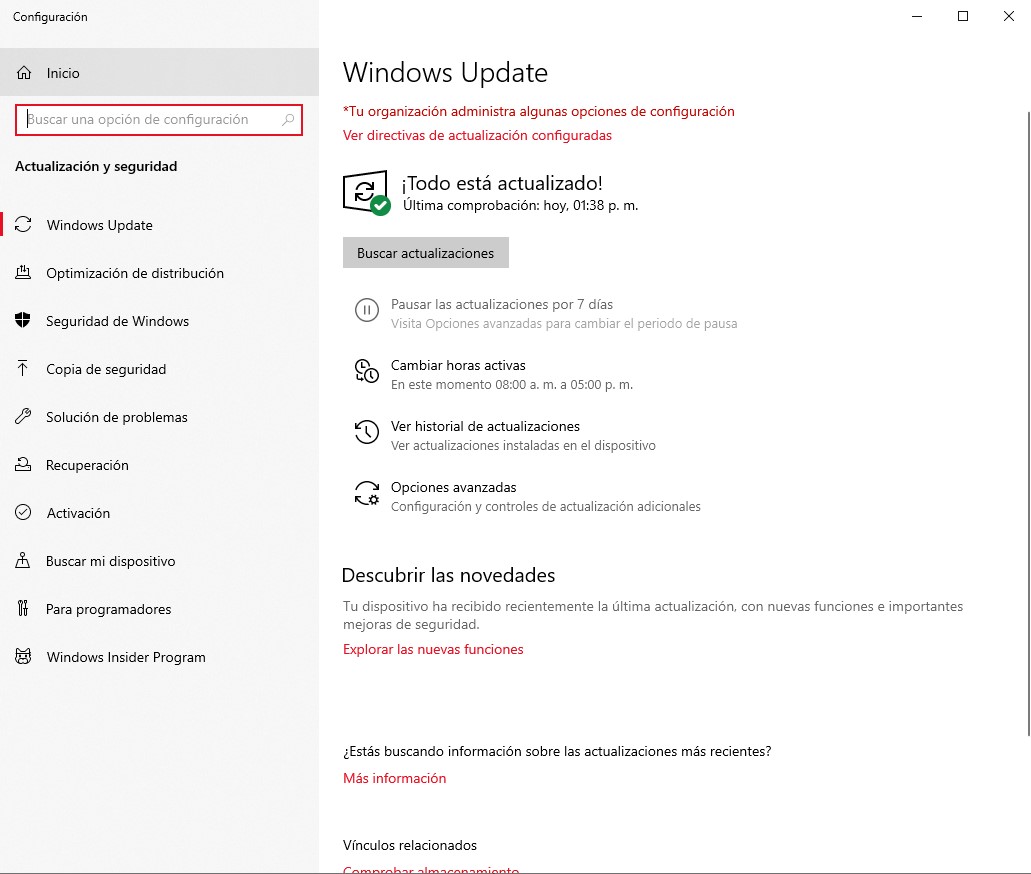The image size is (1031, 874).
Task: Click the Última comprobación: hoy, 01:38 p. m. text
Action: (x=520, y=206)
